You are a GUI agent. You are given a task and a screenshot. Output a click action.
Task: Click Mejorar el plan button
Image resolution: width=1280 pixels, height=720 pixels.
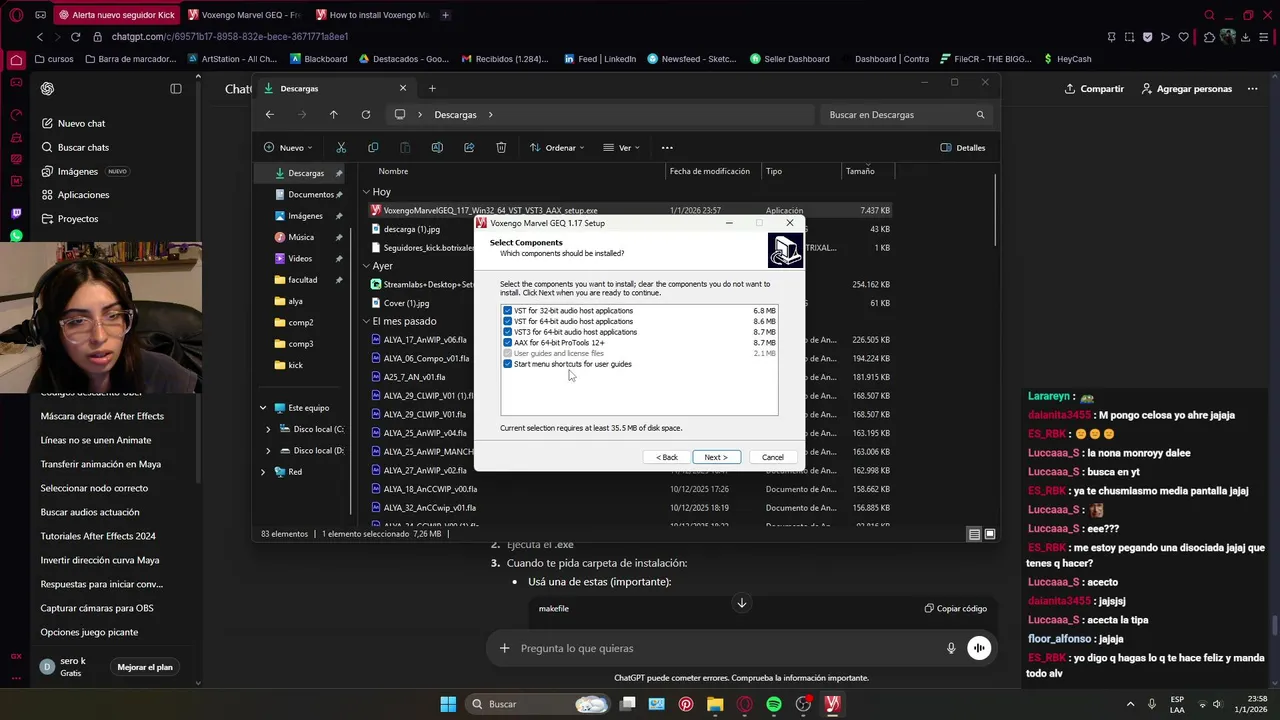(x=145, y=667)
